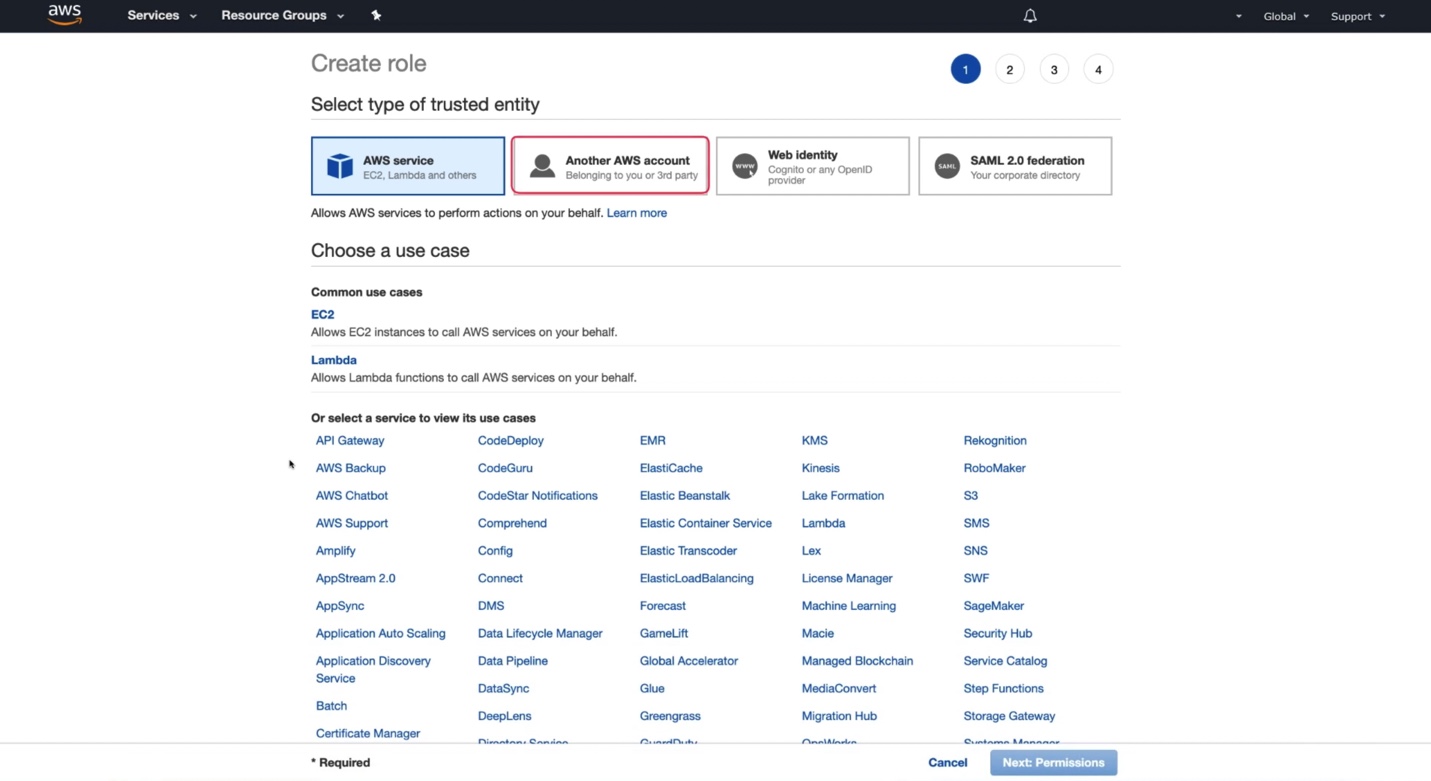Pick the AWS Backup service
Viewport: 1431px width, 781px height.
click(351, 468)
